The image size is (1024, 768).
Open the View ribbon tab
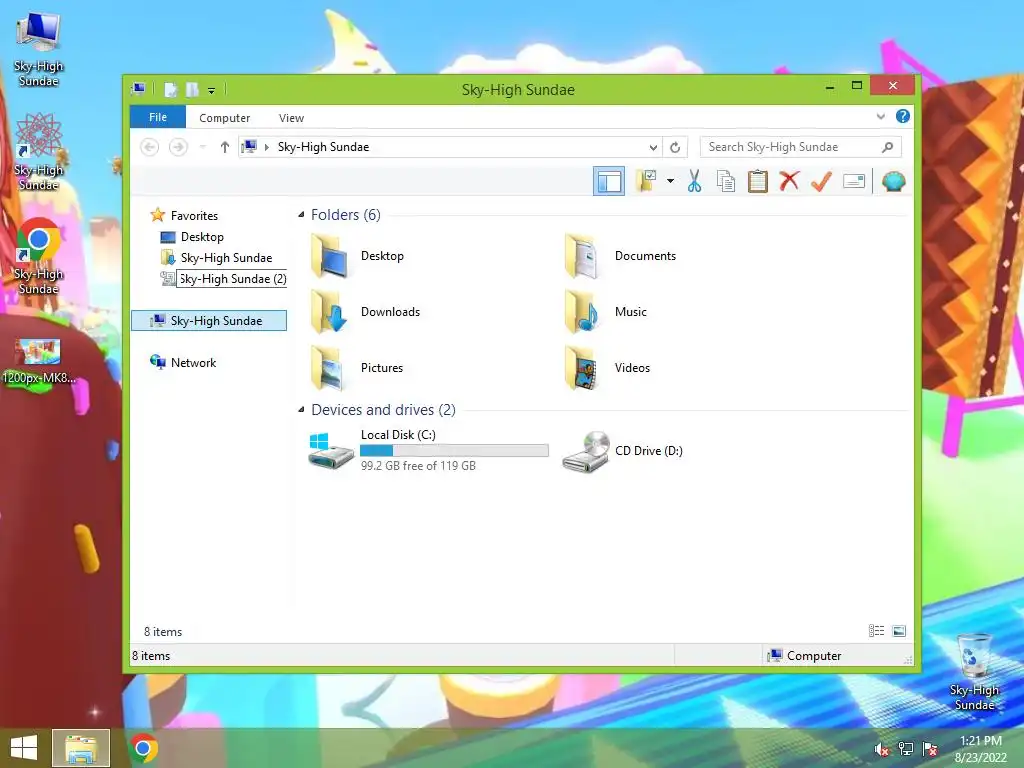pos(291,118)
